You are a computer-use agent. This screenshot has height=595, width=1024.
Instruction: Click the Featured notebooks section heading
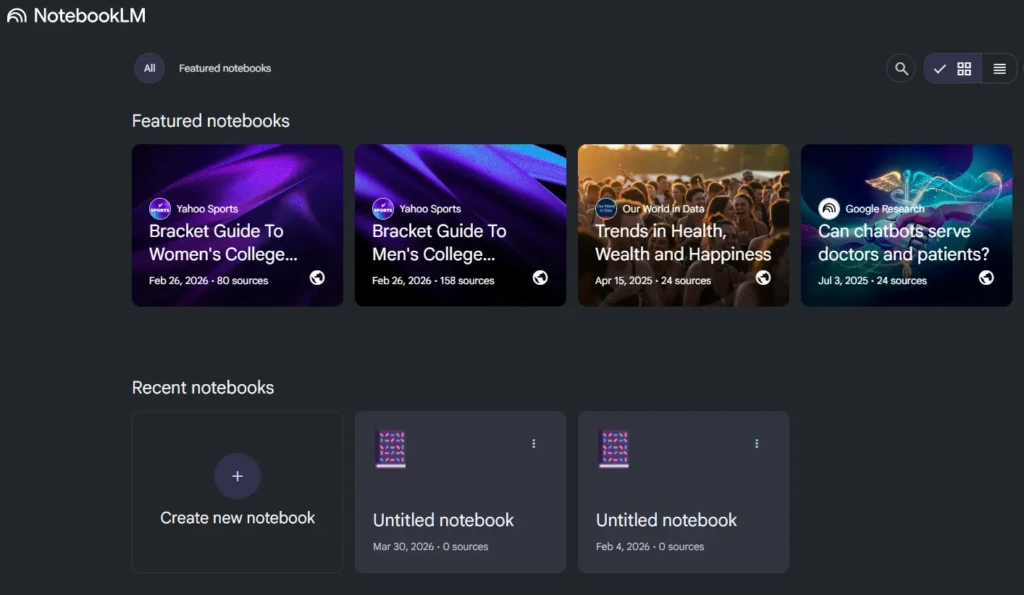click(x=210, y=121)
